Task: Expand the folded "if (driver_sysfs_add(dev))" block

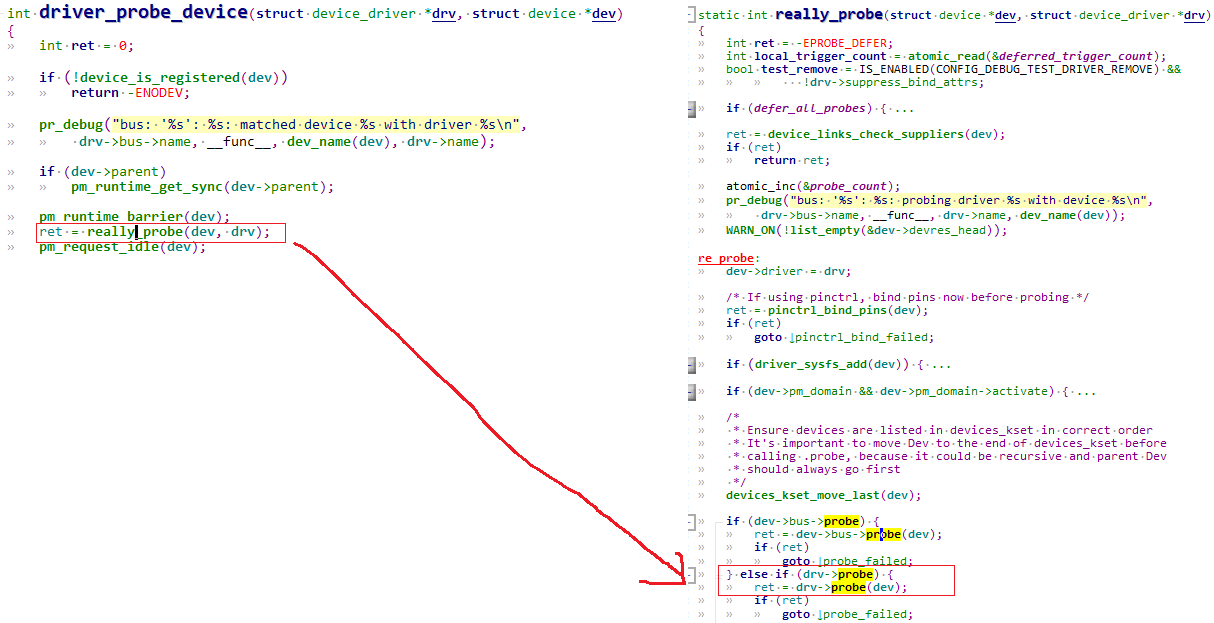Action: point(691,365)
